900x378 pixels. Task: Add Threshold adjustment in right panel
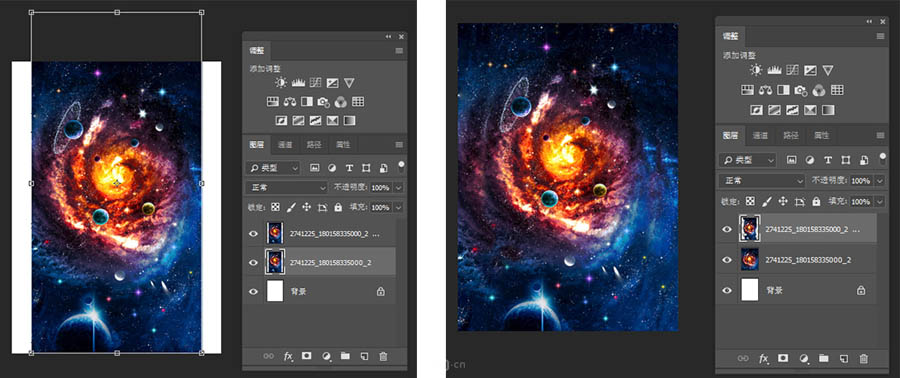[x=793, y=109]
